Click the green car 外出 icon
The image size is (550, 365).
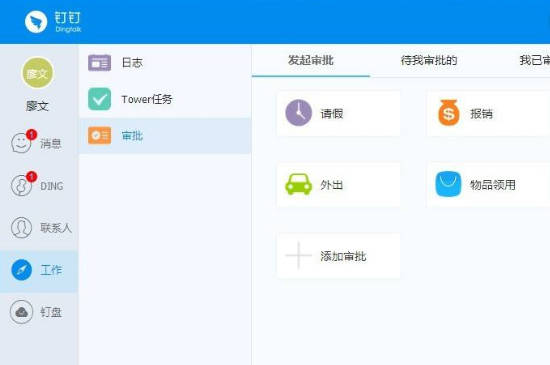pyautogui.click(x=299, y=184)
